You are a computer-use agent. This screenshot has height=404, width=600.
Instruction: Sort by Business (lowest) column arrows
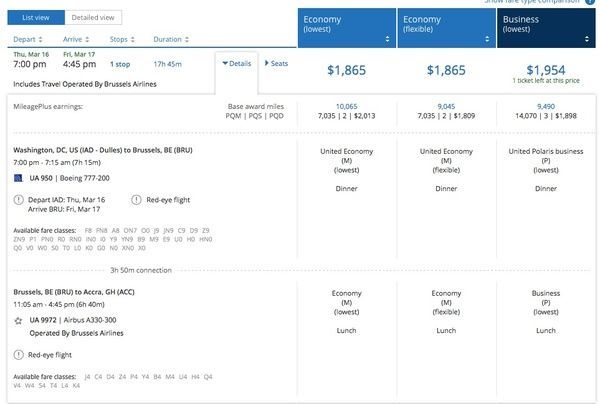(586, 39)
